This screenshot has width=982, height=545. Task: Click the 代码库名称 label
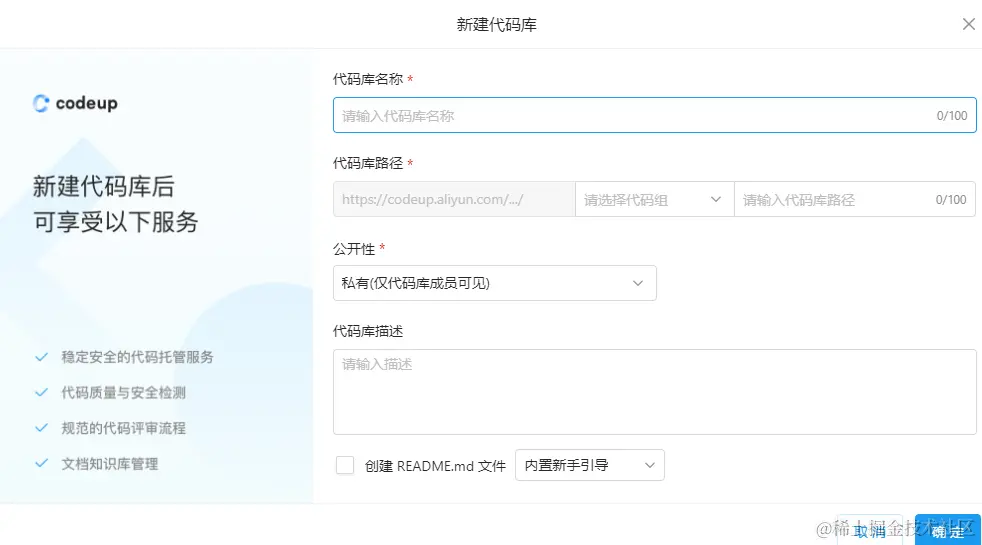point(368,79)
